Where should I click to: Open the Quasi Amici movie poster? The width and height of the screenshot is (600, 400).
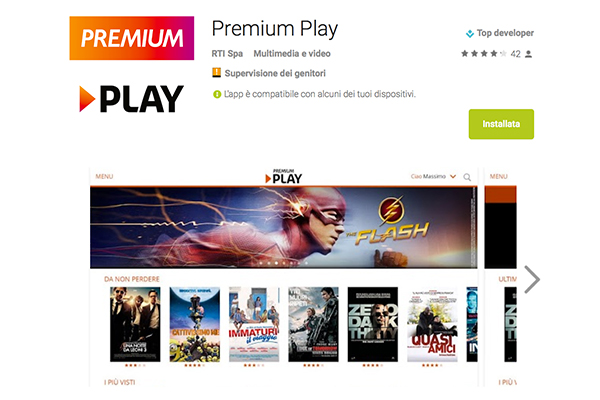click(x=432, y=324)
